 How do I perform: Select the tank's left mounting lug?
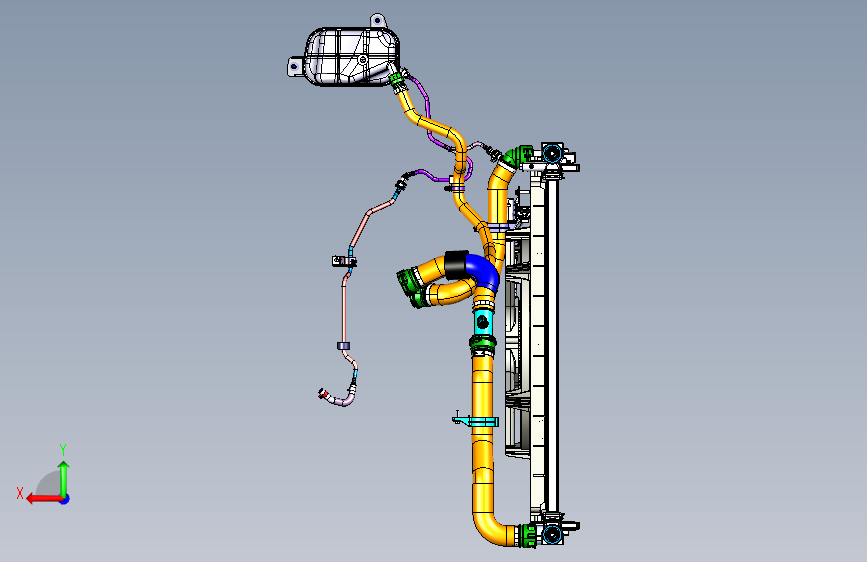click(x=294, y=67)
